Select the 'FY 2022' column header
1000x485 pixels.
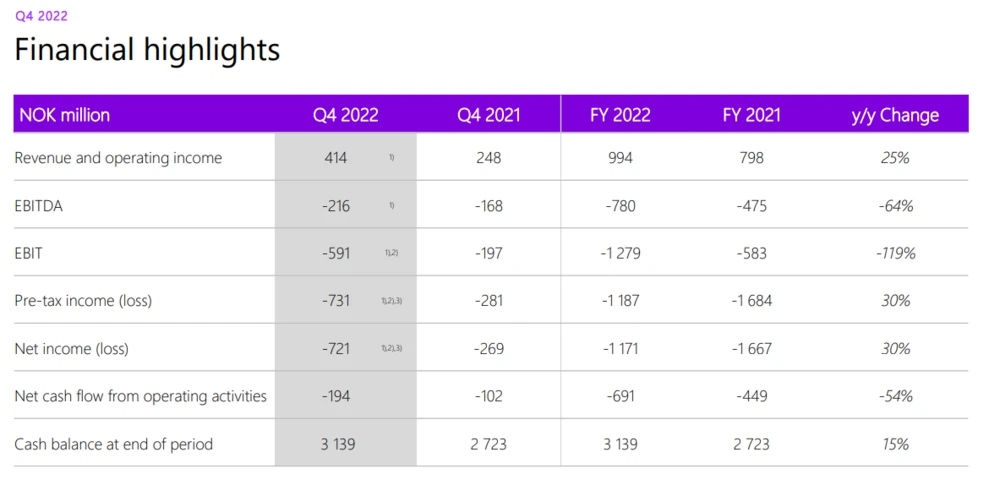tap(620, 115)
